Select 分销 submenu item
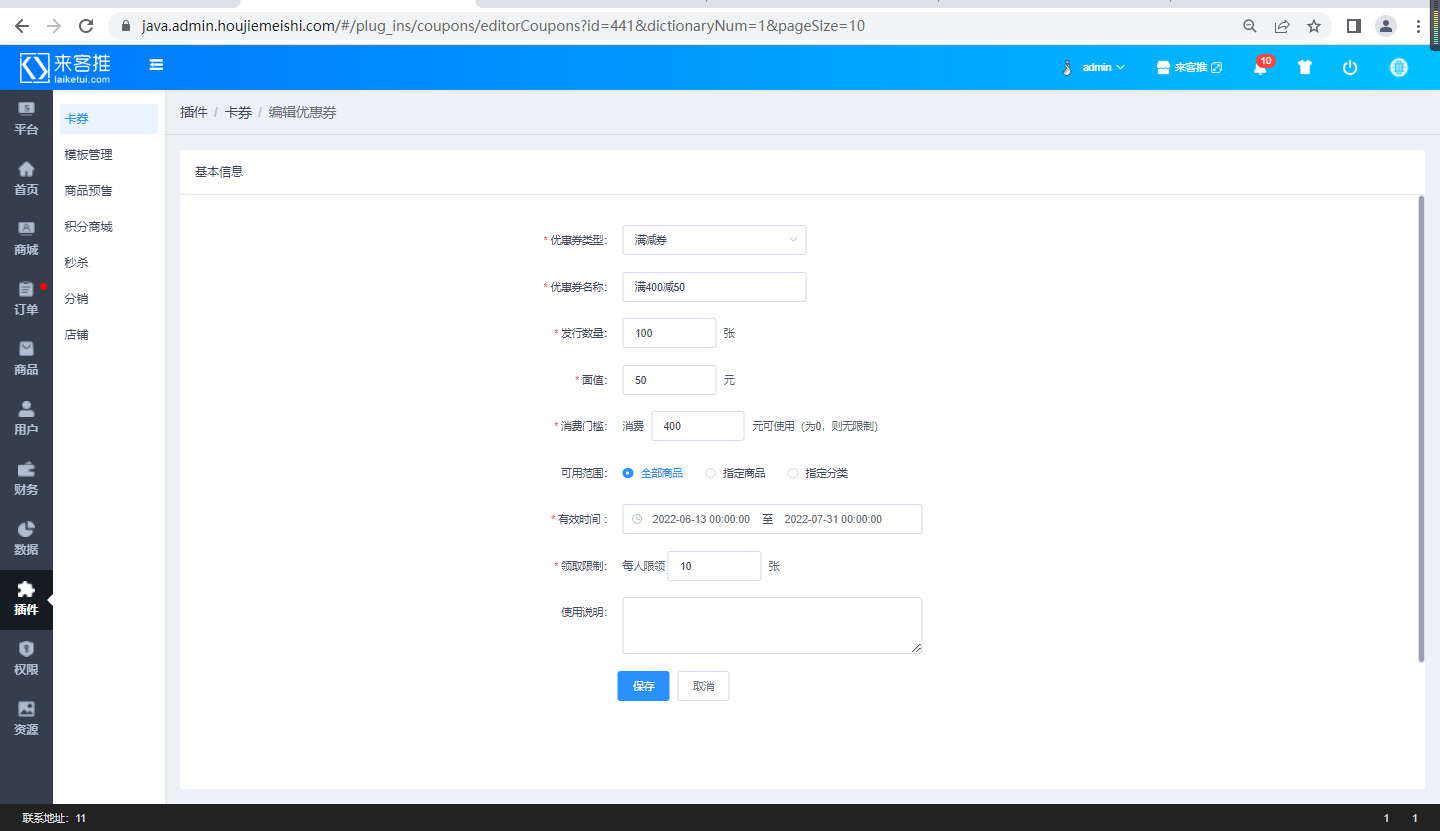This screenshot has width=1440, height=831. point(109,299)
